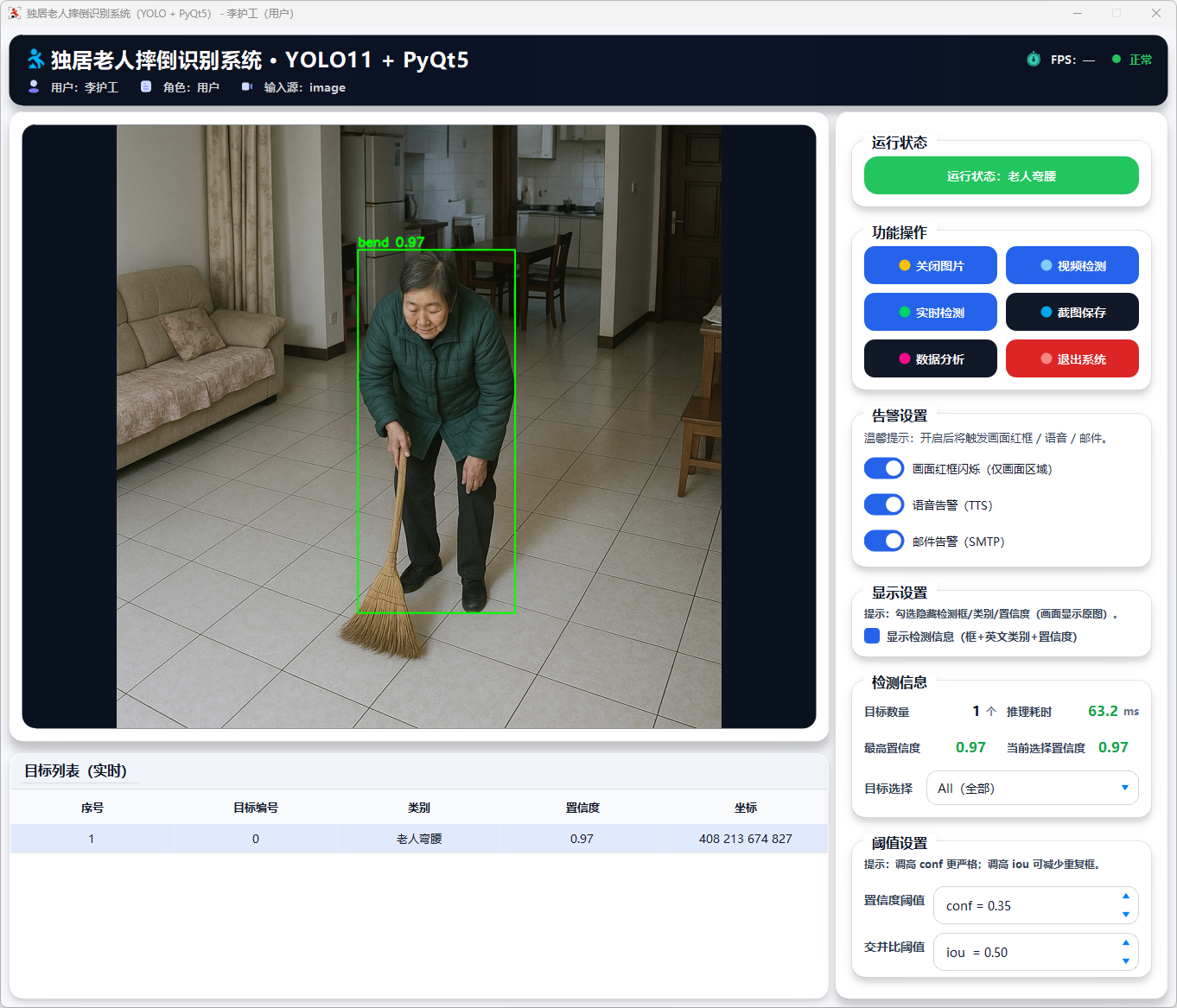Click the user avatar icon in header
The height and width of the screenshot is (1008, 1177).
34,86
